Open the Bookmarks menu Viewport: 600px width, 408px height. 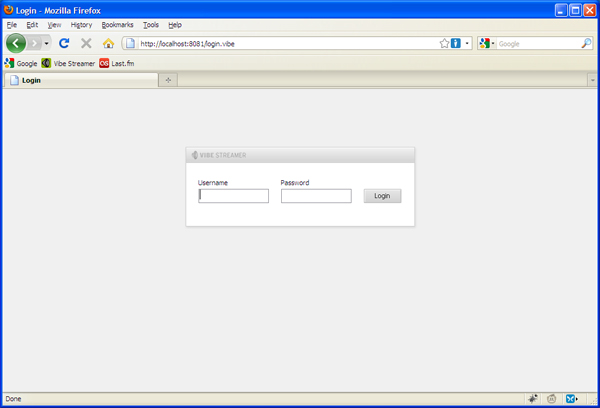tap(117, 25)
